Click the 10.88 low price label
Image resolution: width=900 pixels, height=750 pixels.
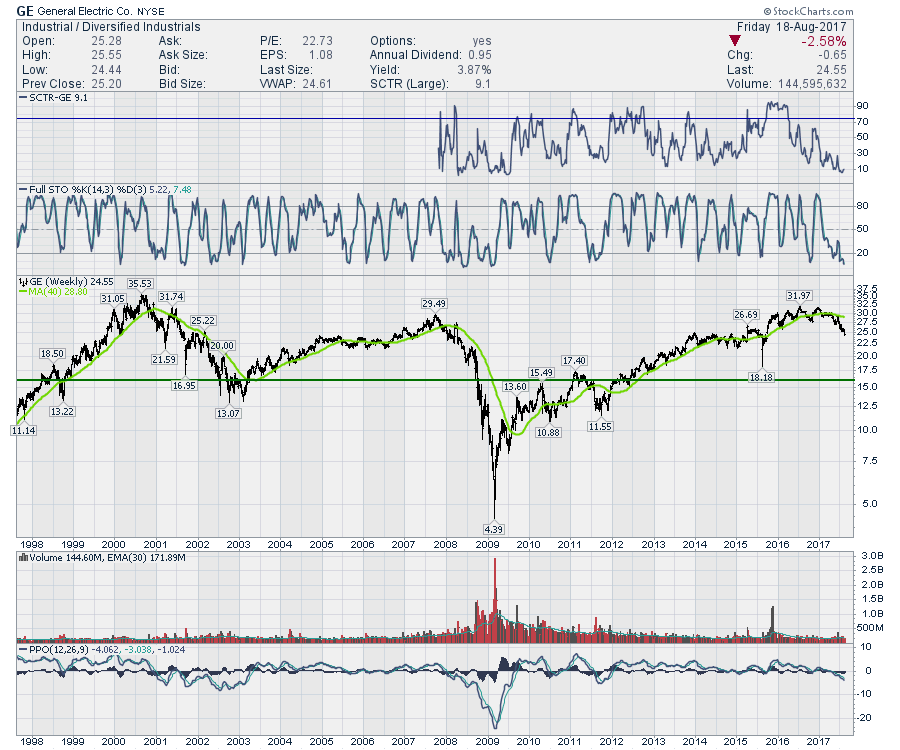(548, 432)
